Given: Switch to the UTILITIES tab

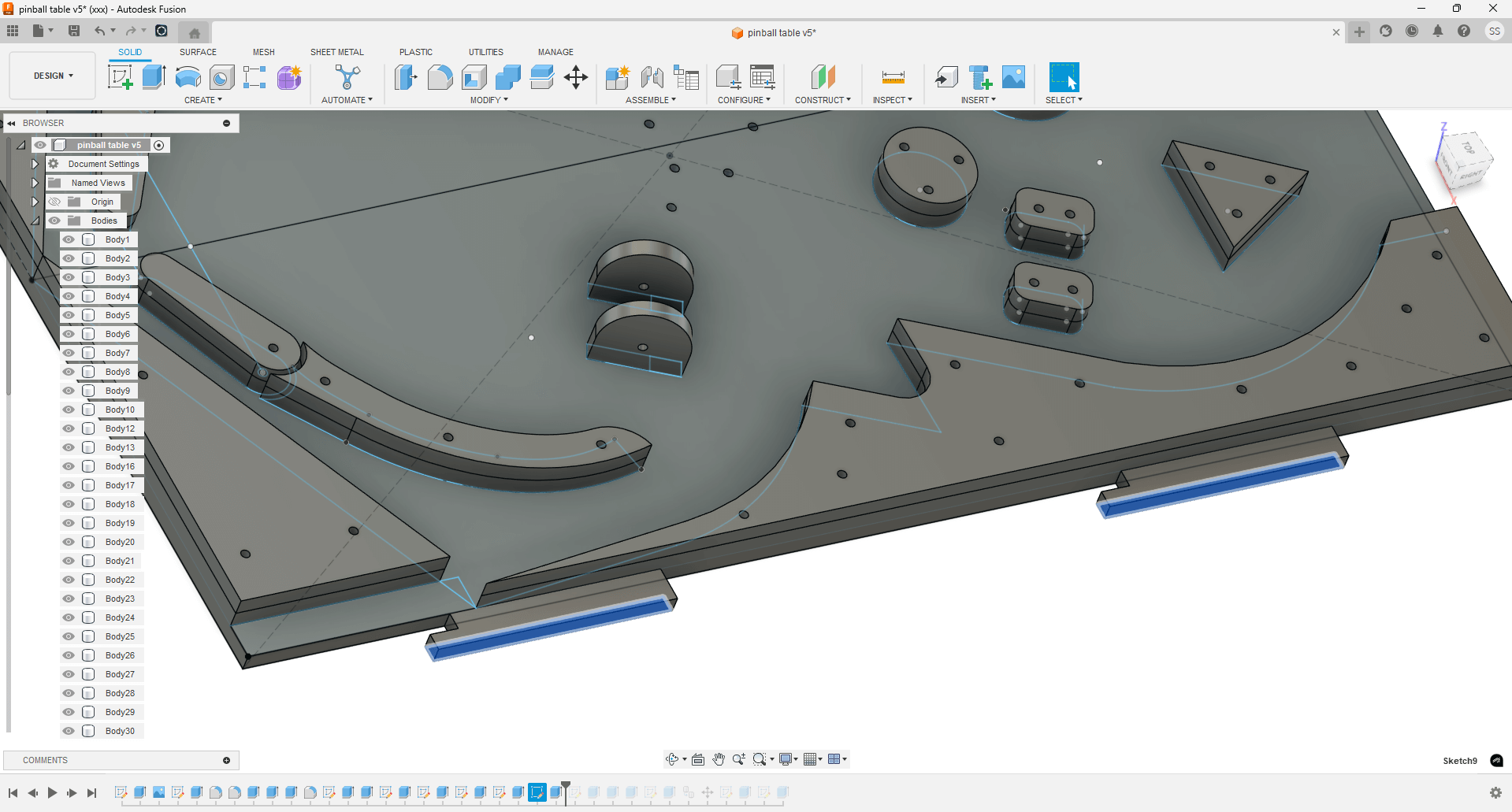Looking at the screenshot, I should tap(486, 52).
